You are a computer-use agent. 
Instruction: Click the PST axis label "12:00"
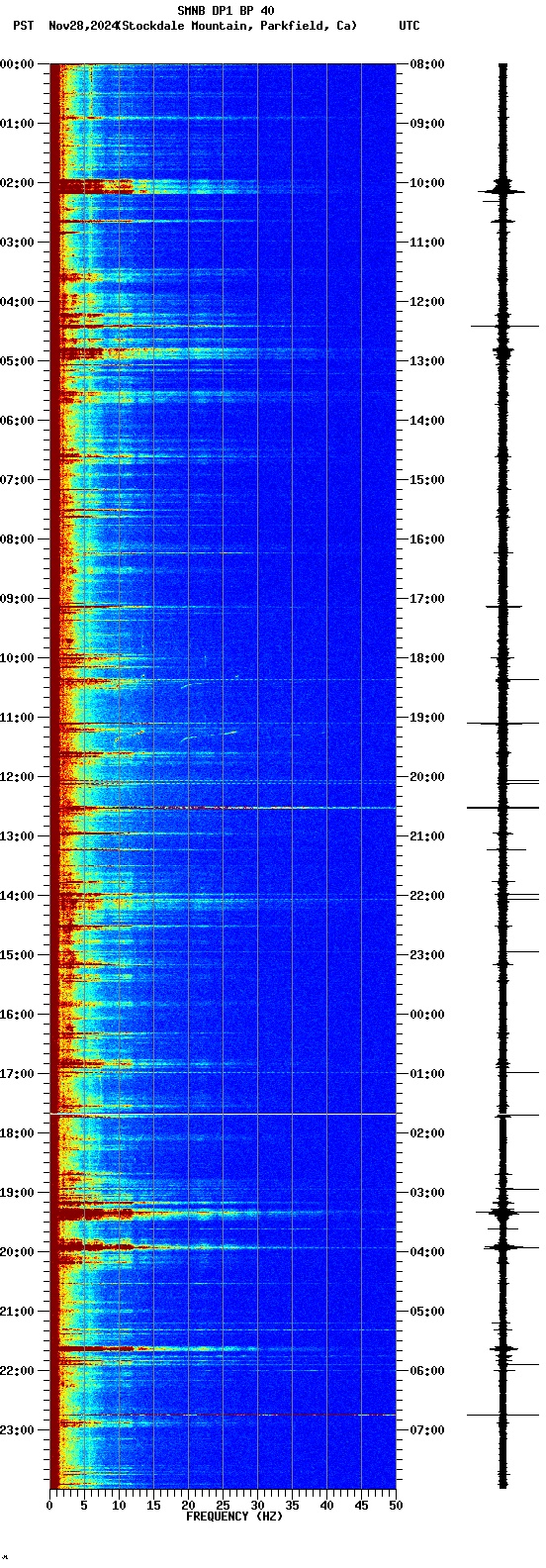17,777
